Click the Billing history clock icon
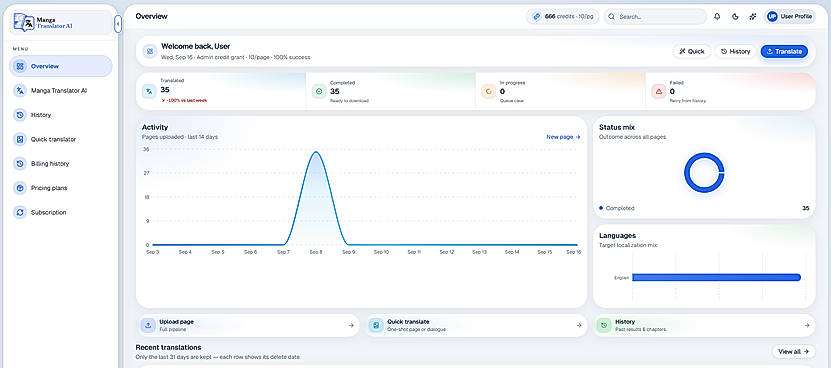831x368 pixels. click(20, 164)
